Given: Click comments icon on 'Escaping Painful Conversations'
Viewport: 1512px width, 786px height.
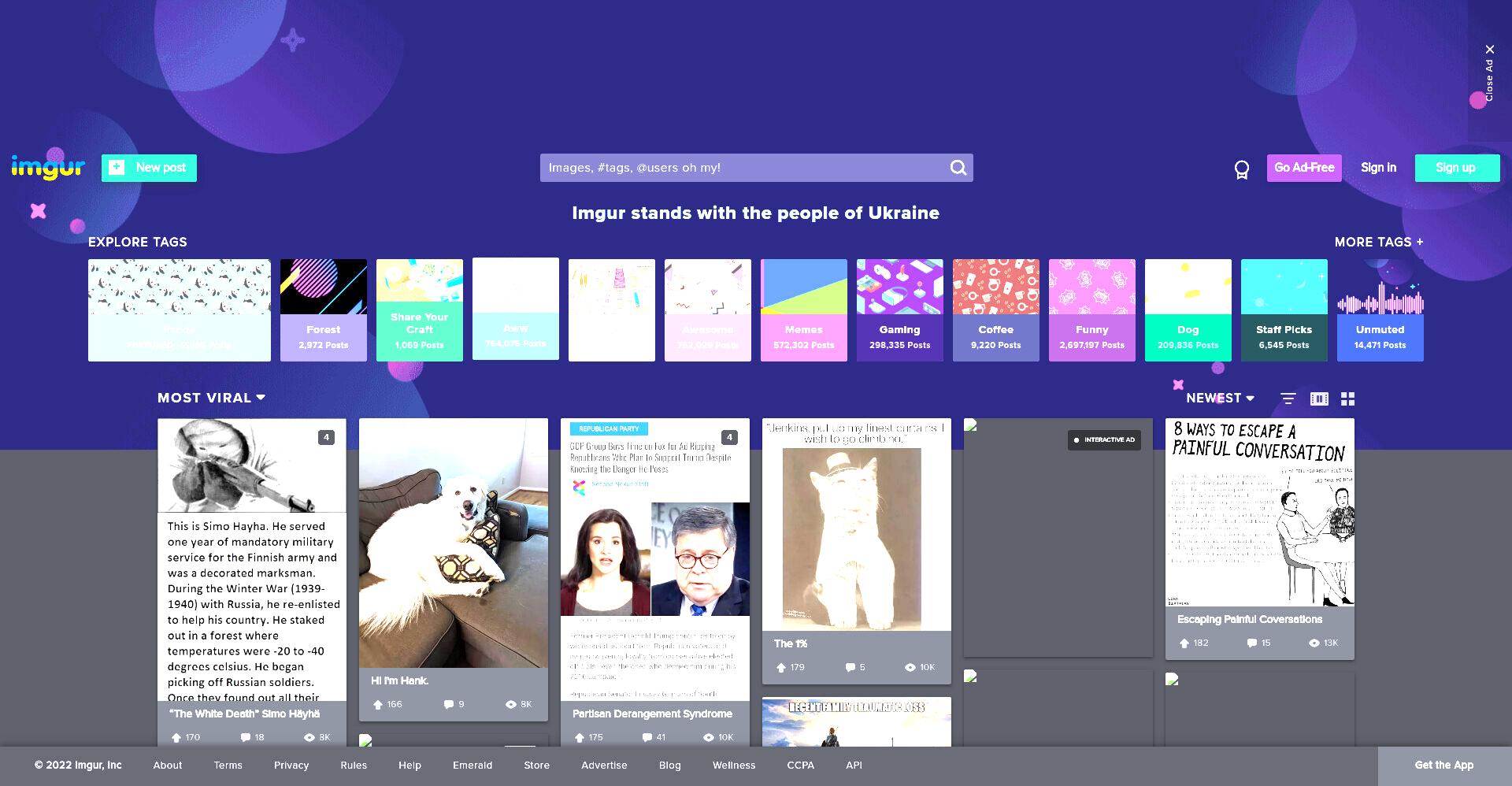Looking at the screenshot, I should (x=1252, y=643).
